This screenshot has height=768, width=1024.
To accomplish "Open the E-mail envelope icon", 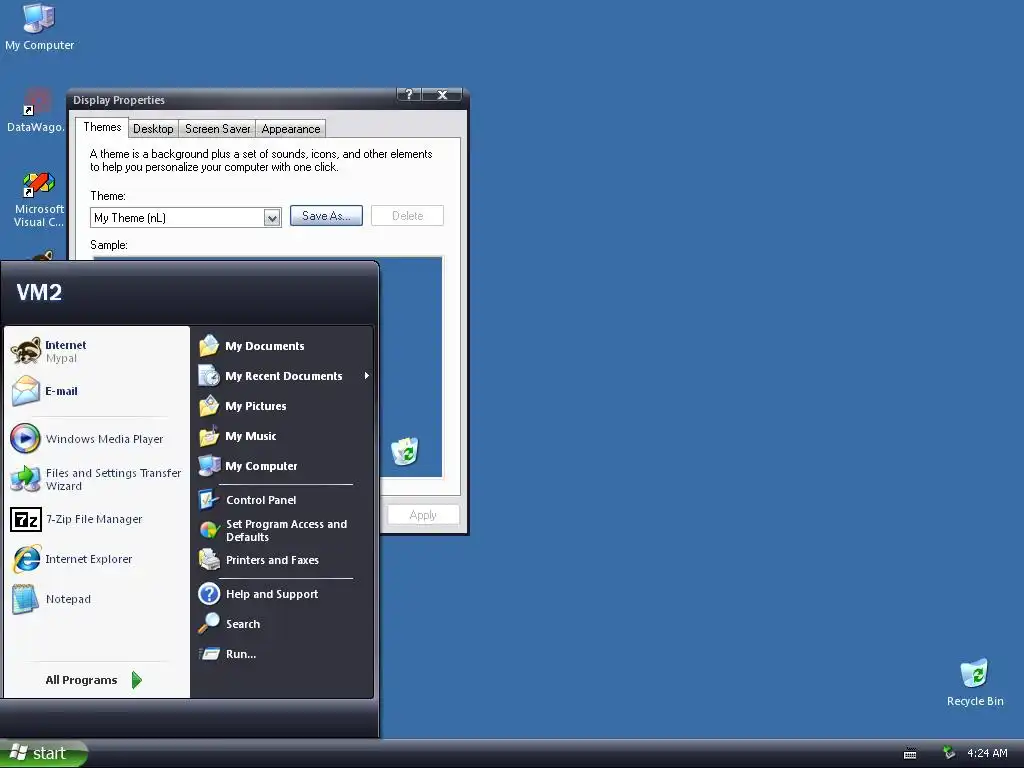I will point(26,391).
